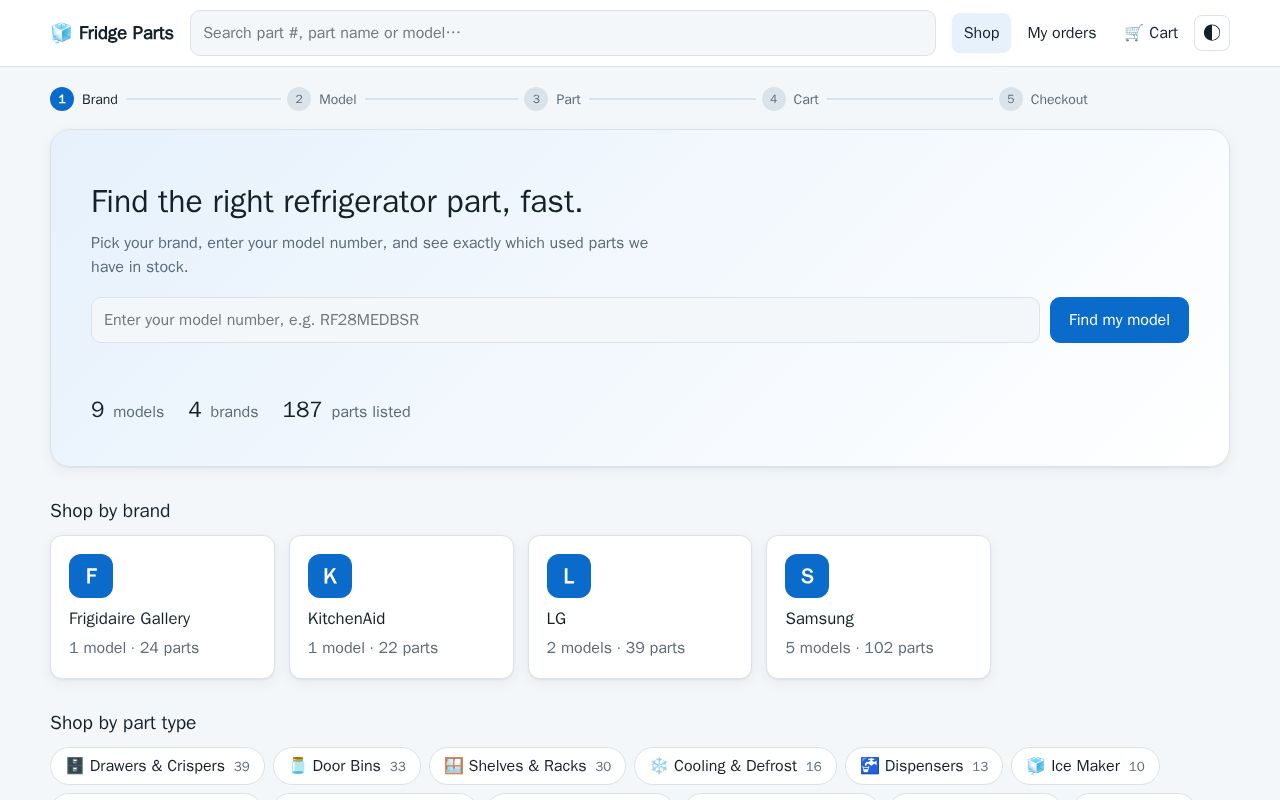Filter by Cooling & Defrost chip
This screenshot has height=800, width=1280.
(735, 766)
